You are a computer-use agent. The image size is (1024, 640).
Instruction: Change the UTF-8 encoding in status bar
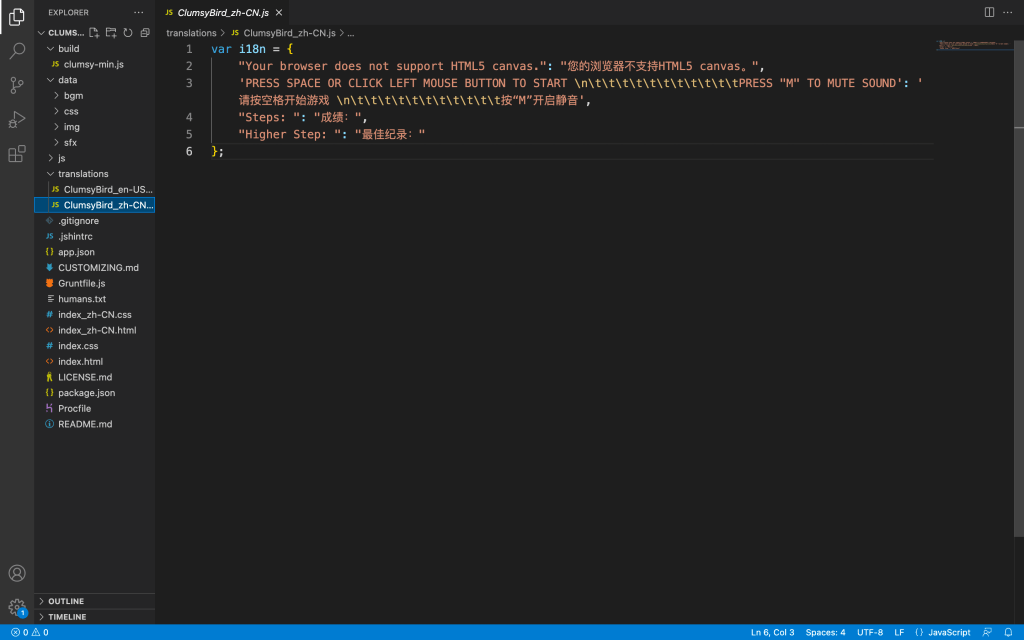(869, 632)
